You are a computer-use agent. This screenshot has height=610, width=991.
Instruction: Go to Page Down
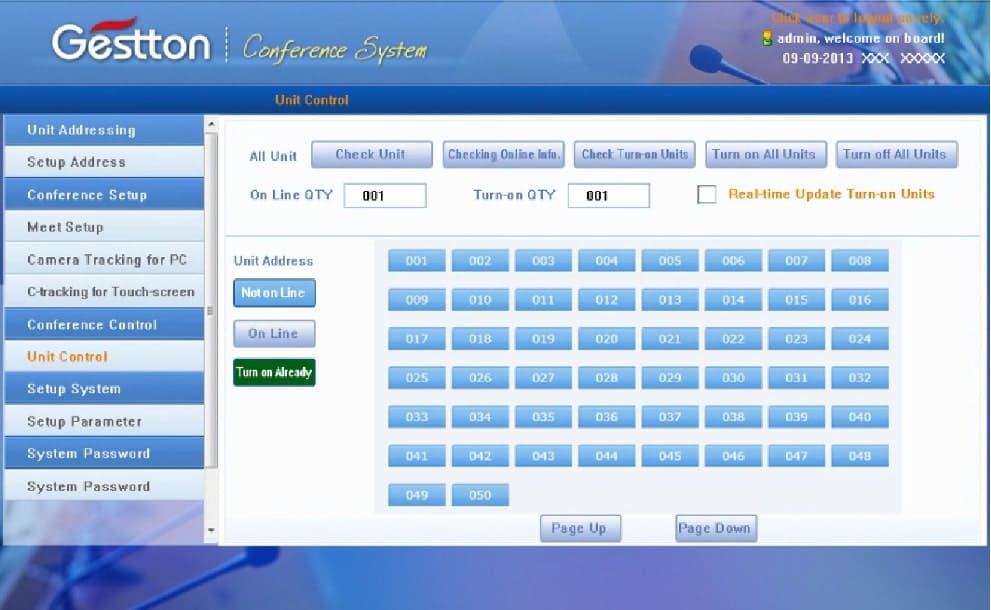point(715,528)
